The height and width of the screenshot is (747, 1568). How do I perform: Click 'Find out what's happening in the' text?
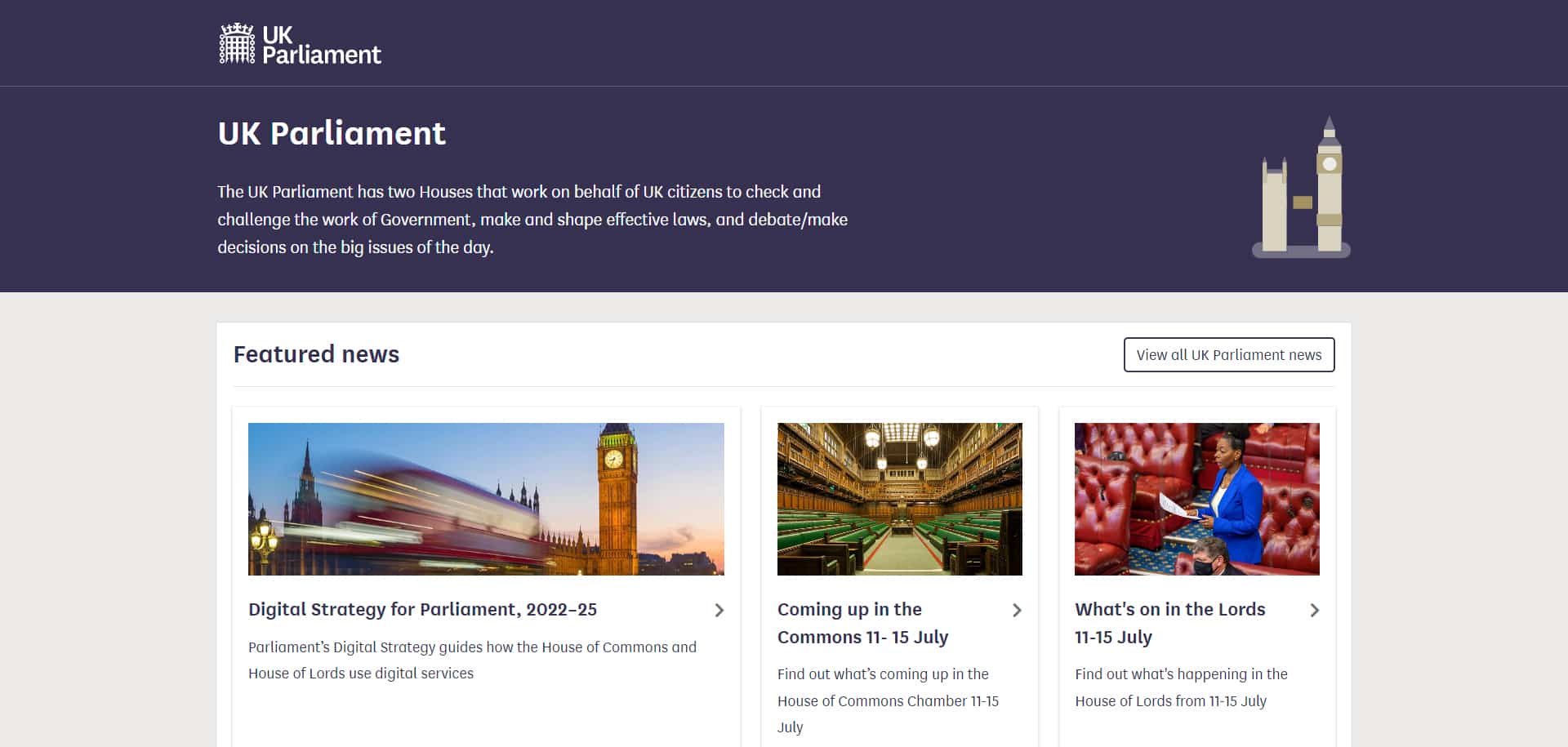[1181, 674]
